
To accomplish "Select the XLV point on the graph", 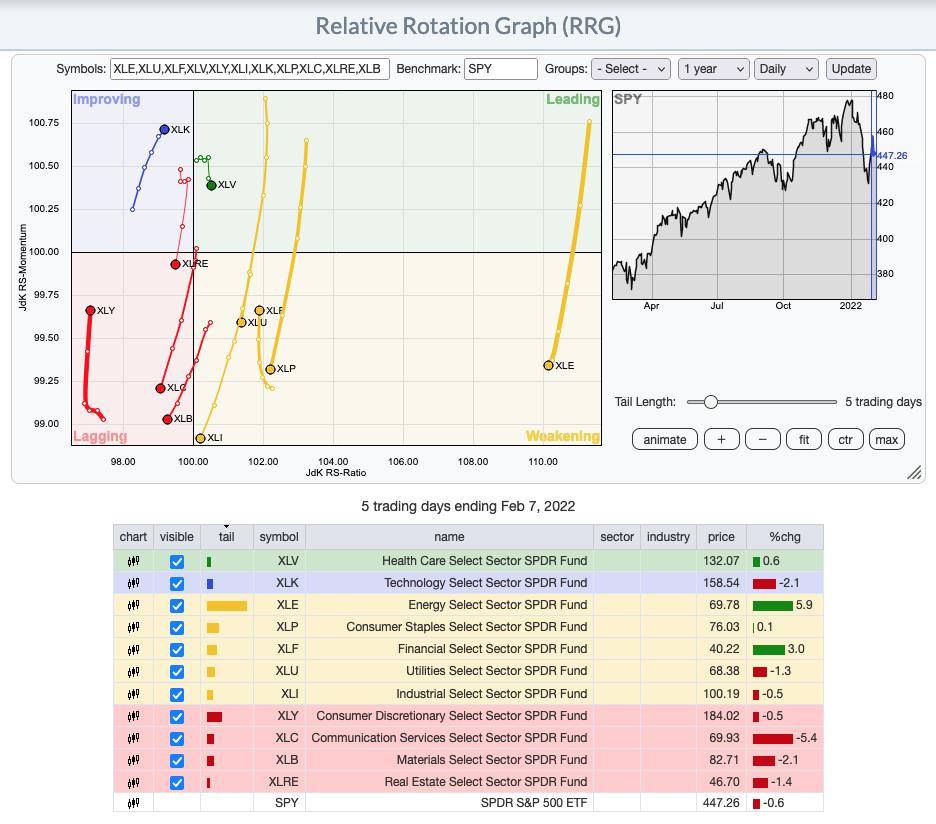I will point(211,185).
